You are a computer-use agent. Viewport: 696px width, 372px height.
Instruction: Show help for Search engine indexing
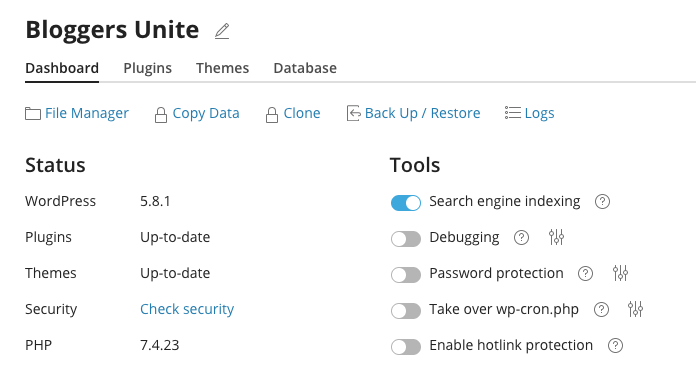pyautogui.click(x=602, y=202)
